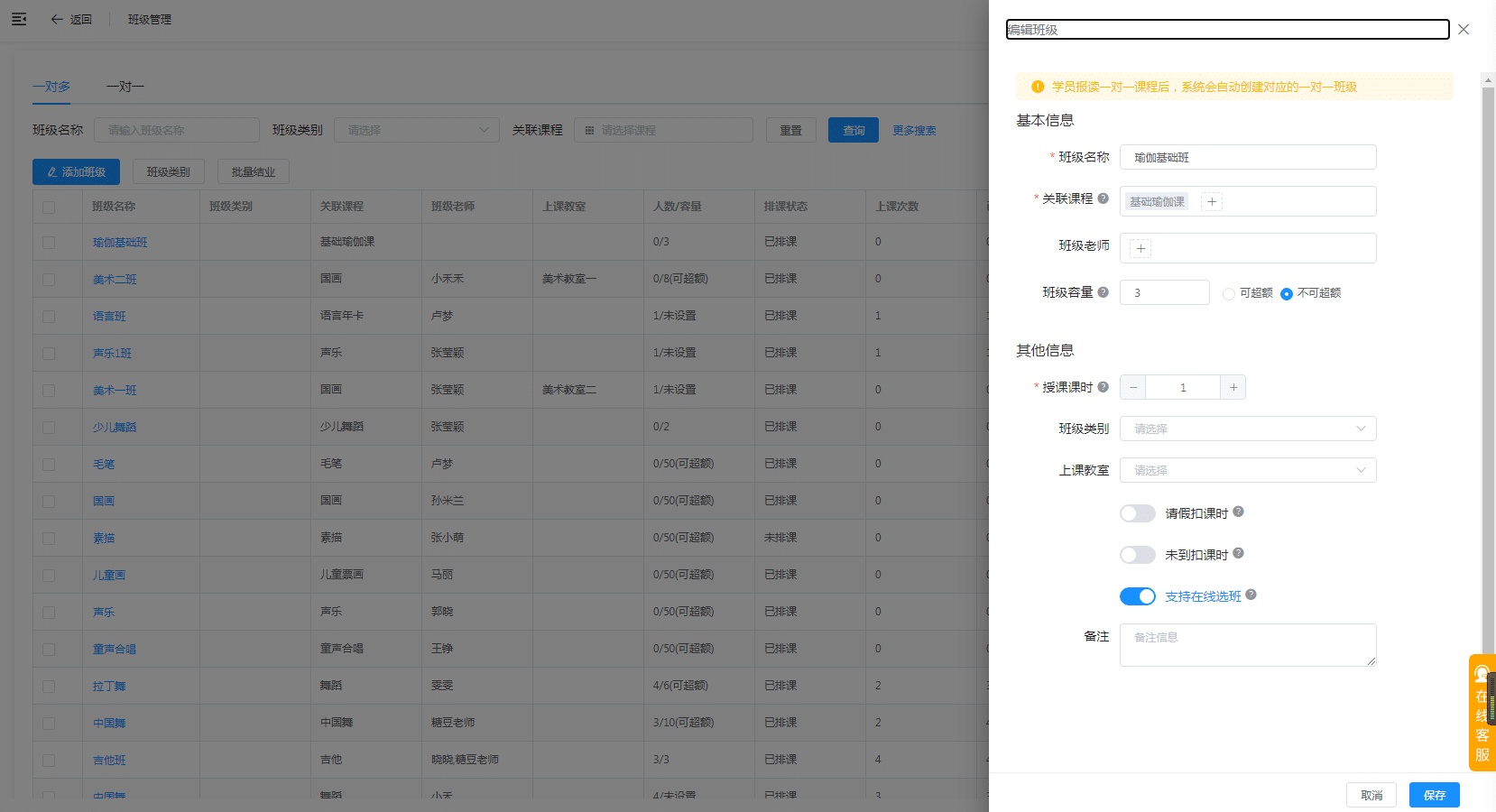Check the 美术二班 row checkbox
Screen dimensions: 1496x812
point(49,280)
